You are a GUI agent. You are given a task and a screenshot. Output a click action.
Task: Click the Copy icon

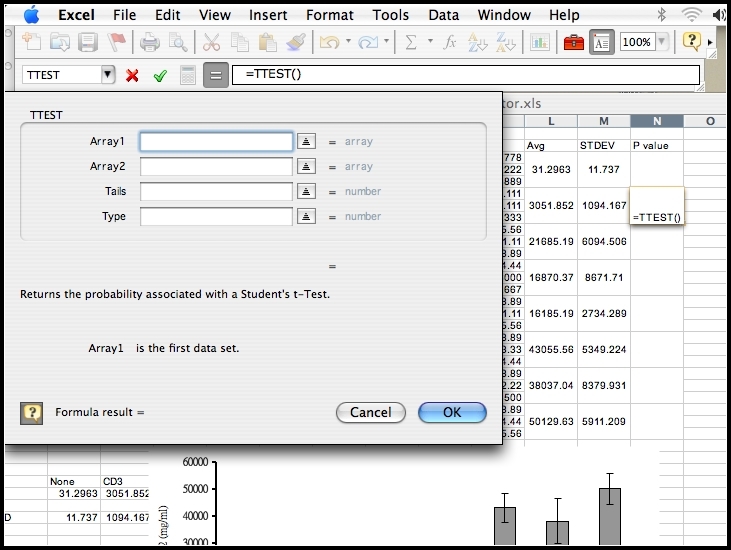[240, 42]
